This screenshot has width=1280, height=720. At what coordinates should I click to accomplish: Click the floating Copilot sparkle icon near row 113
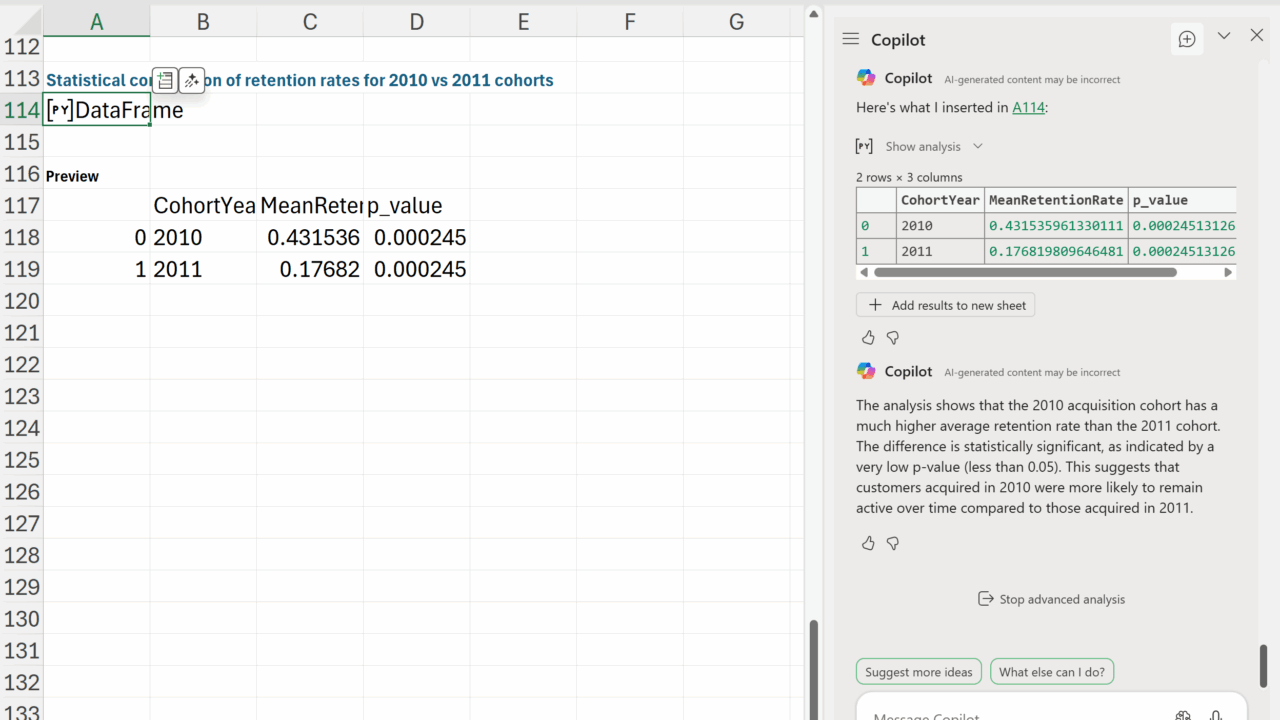(192, 80)
